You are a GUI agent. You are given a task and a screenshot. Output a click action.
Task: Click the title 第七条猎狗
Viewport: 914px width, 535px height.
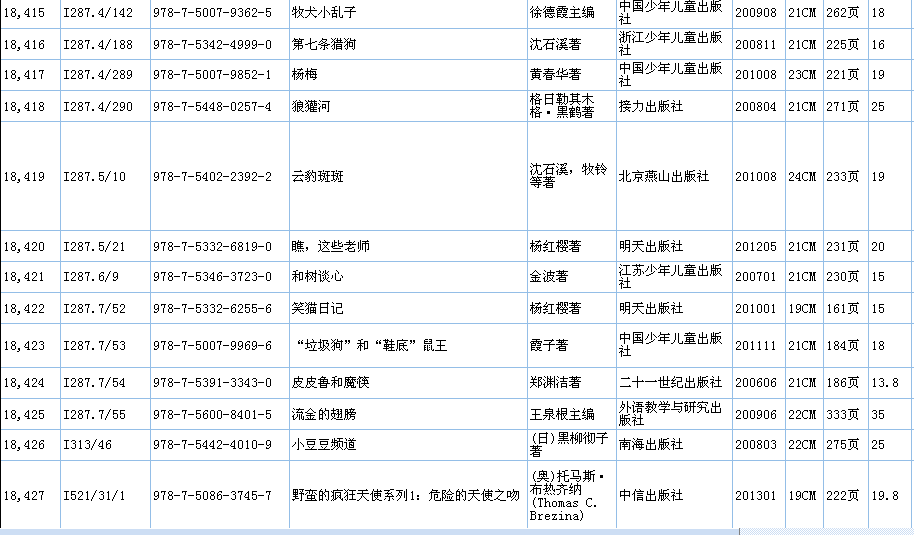(x=324, y=44)
